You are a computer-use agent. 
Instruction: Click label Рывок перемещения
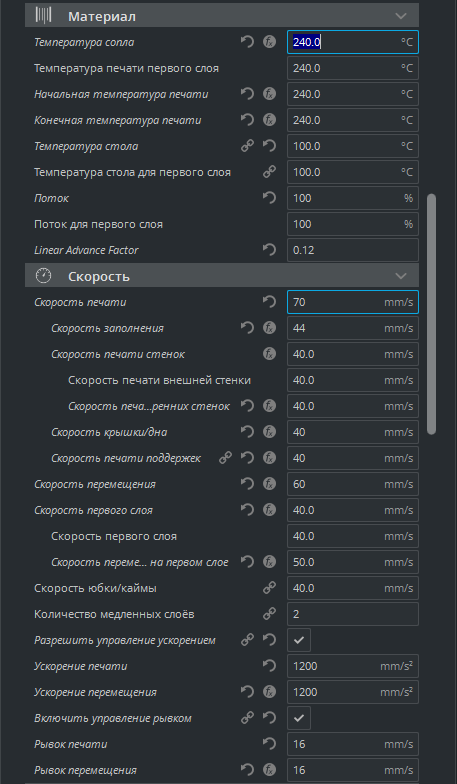[x=85, y=770]
